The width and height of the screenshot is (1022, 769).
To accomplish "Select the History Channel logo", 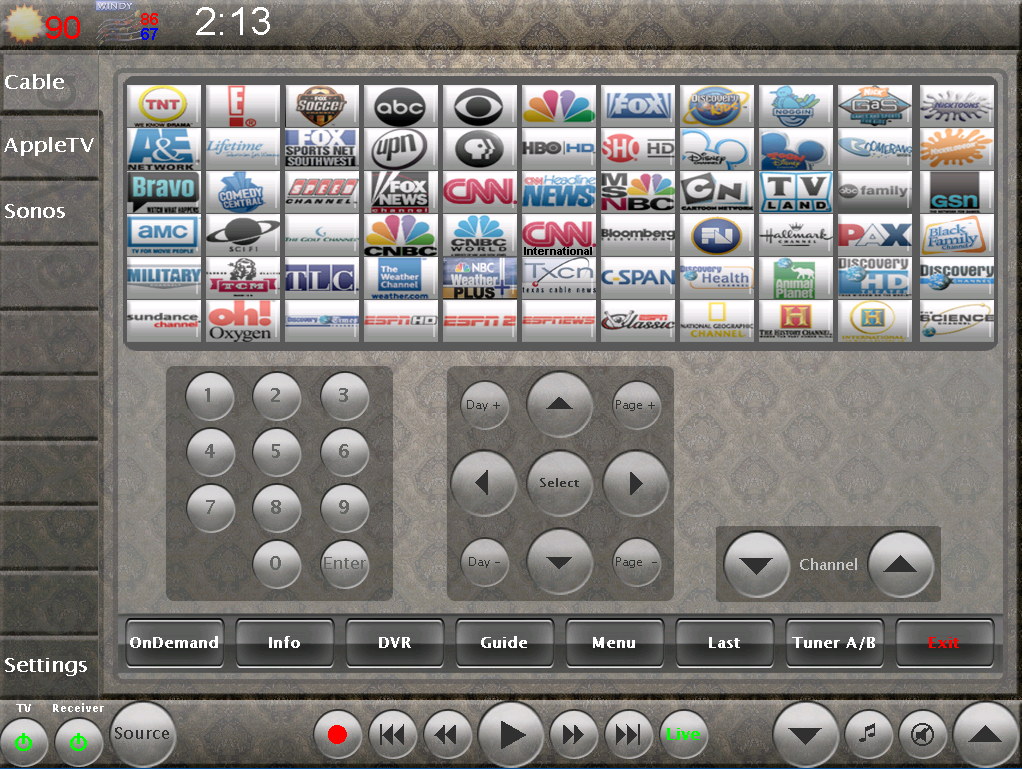I will point(796,321).
